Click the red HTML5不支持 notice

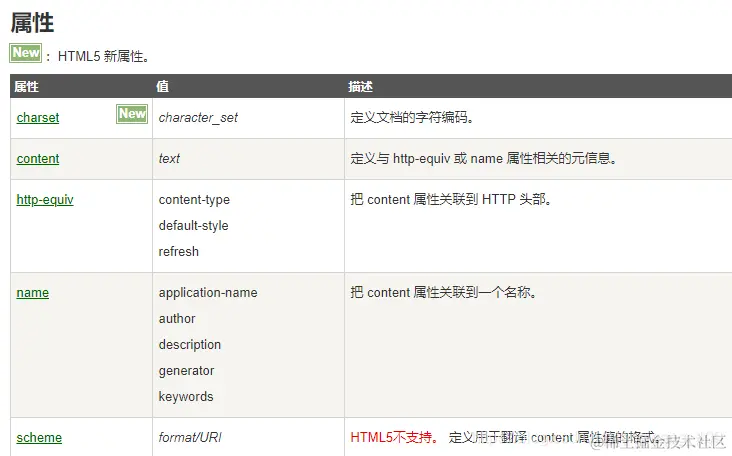coord(394,438)
